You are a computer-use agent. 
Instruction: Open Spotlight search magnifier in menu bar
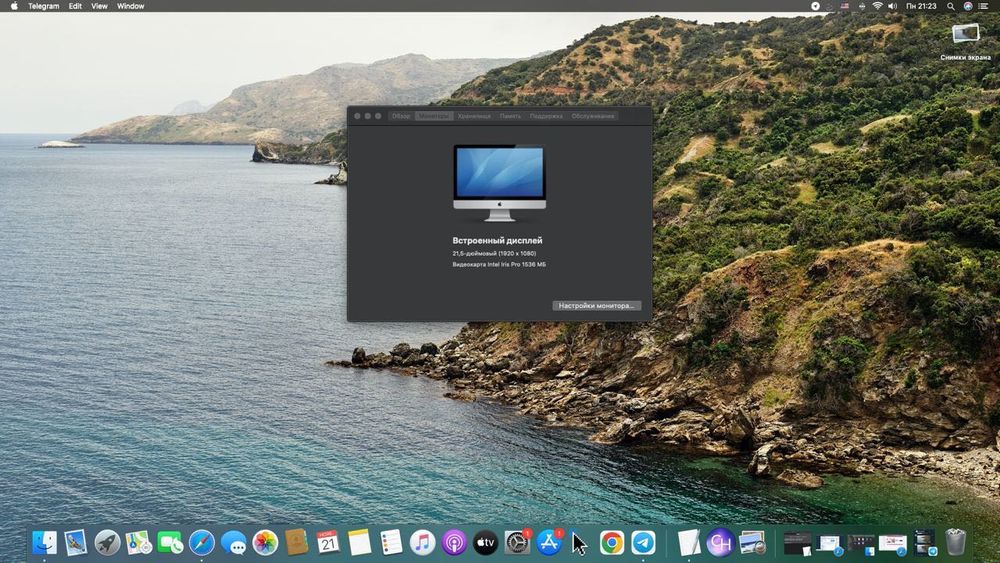click(950, 6)
